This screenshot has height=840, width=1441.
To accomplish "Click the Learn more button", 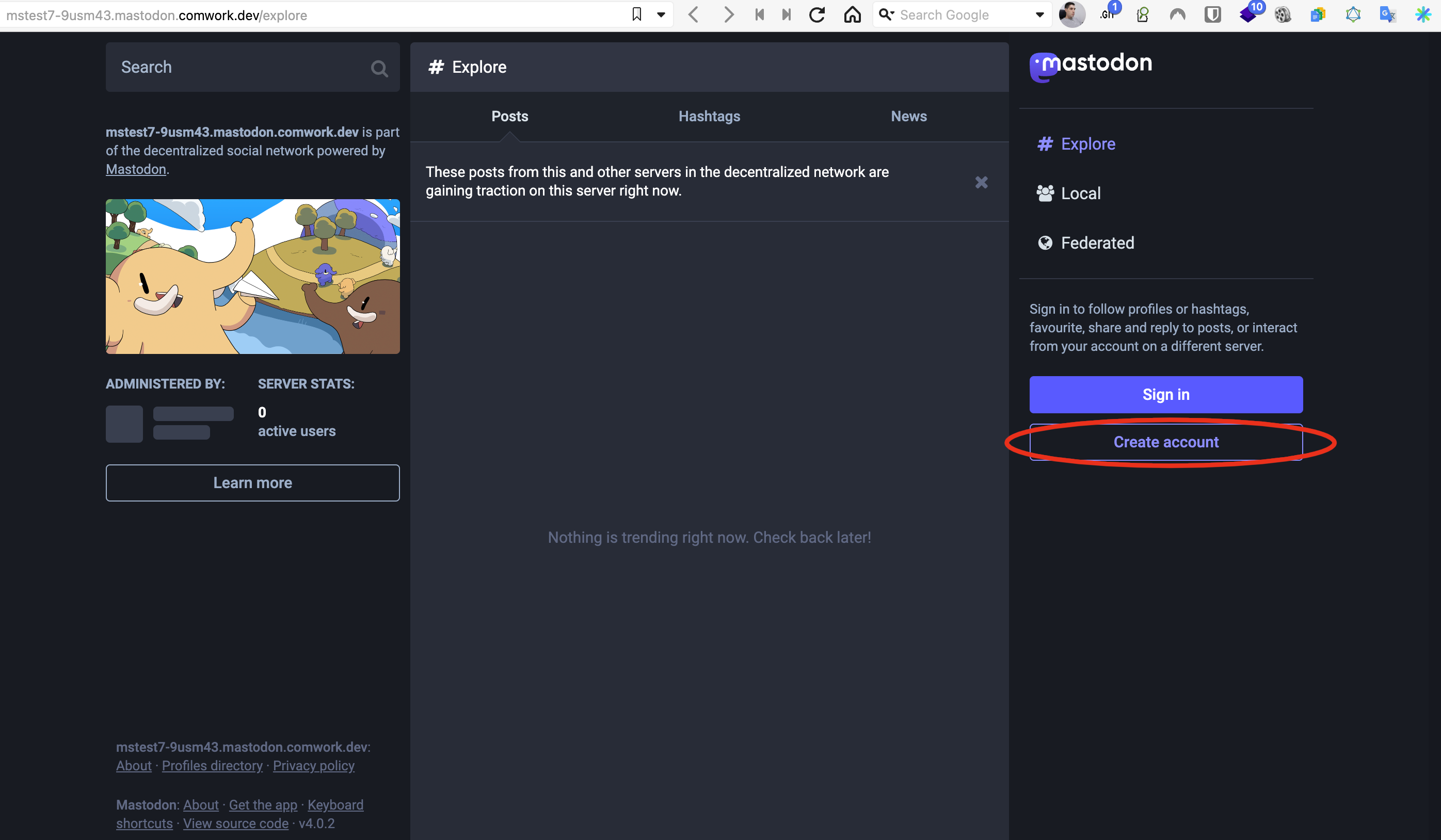I will [252, 482].
